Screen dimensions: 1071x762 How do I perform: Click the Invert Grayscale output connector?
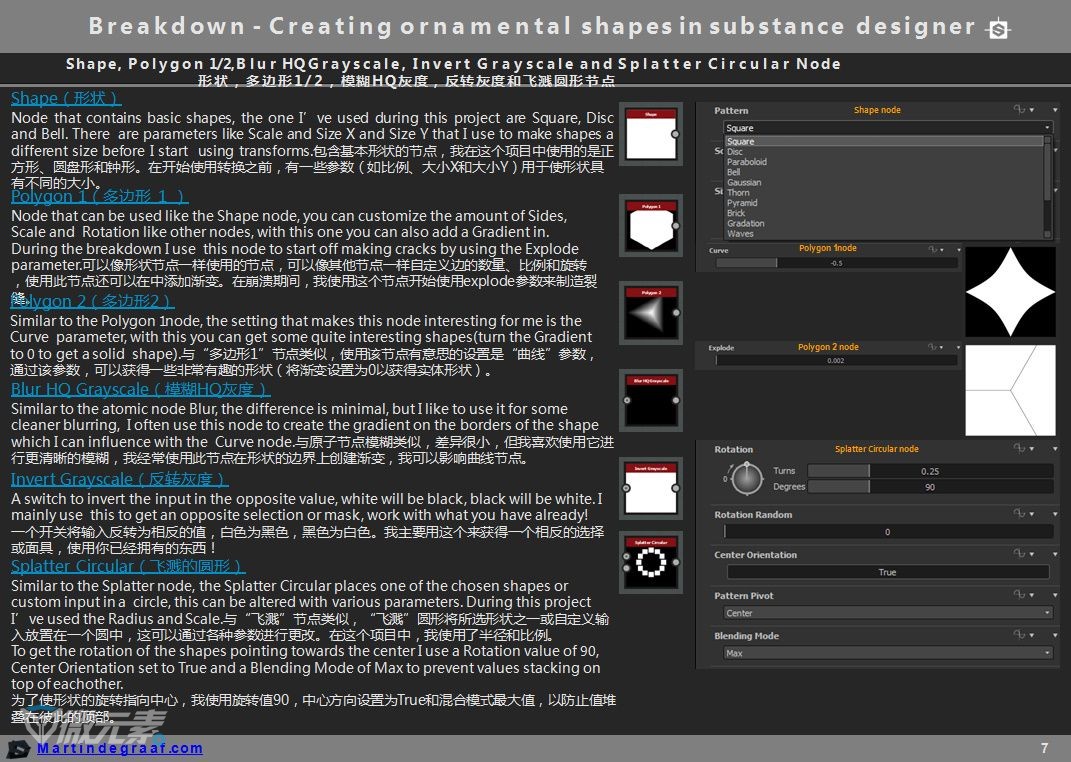point(676,488)
